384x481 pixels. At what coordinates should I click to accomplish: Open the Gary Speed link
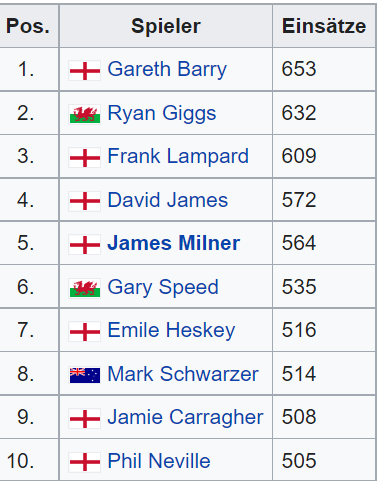click(x=163, y=287)
